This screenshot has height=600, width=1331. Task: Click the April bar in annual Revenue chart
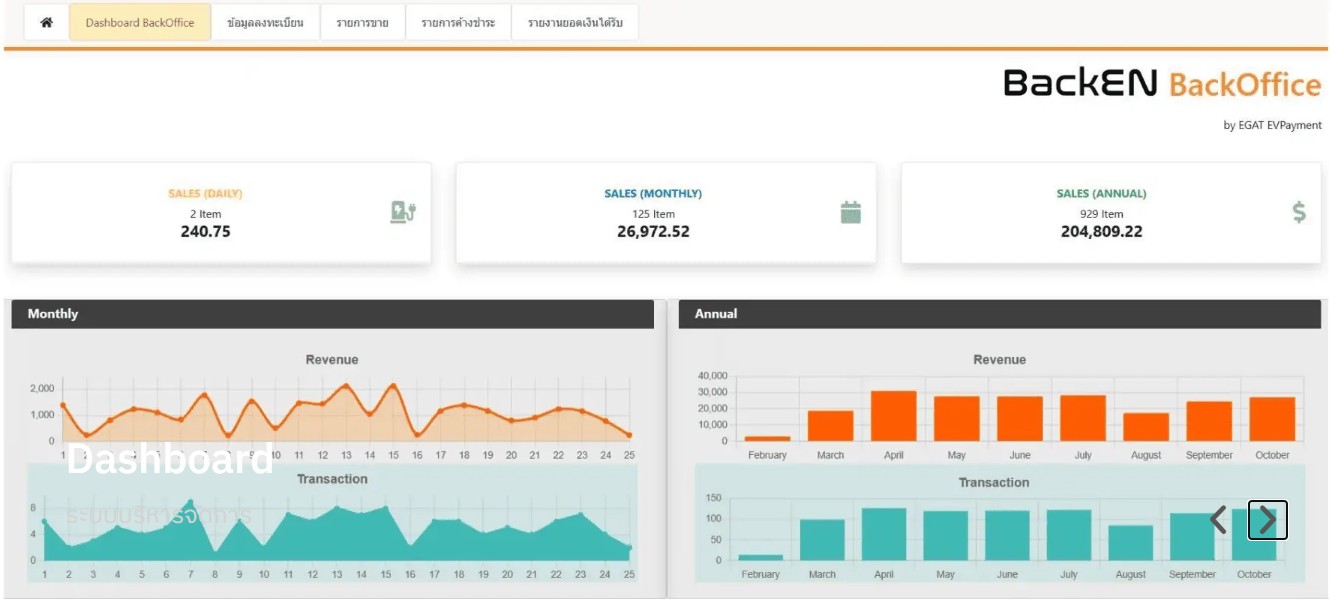pos(893,416)
